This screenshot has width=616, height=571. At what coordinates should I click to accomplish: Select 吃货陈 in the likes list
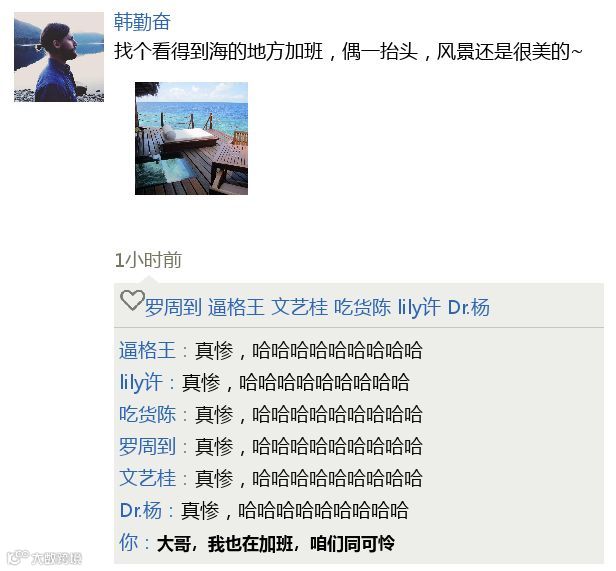pos(362,307)
